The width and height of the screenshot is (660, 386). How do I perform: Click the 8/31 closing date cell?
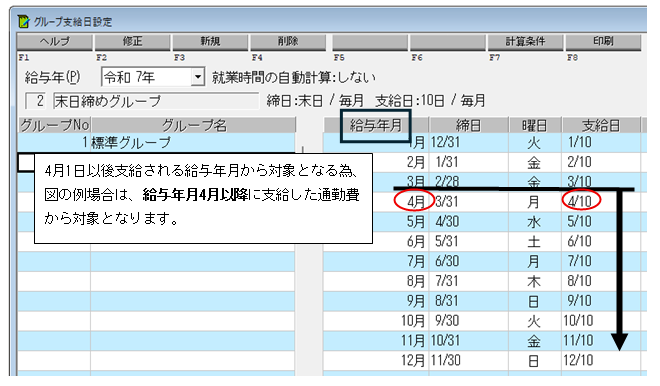coord(468,301)
